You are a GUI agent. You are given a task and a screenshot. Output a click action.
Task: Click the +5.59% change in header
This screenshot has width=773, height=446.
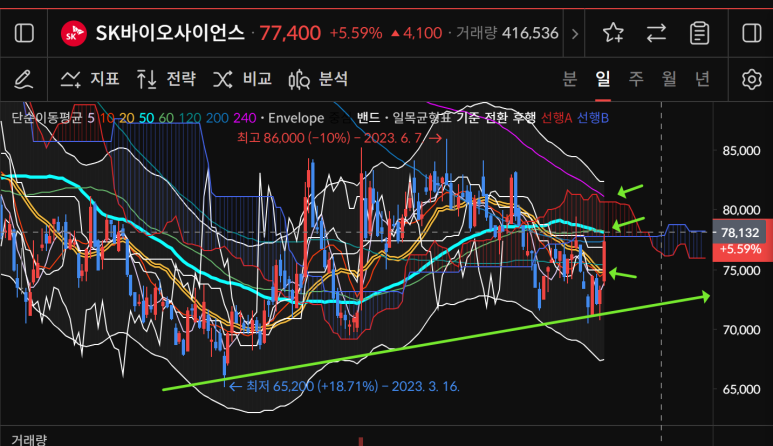pos(356,34)
